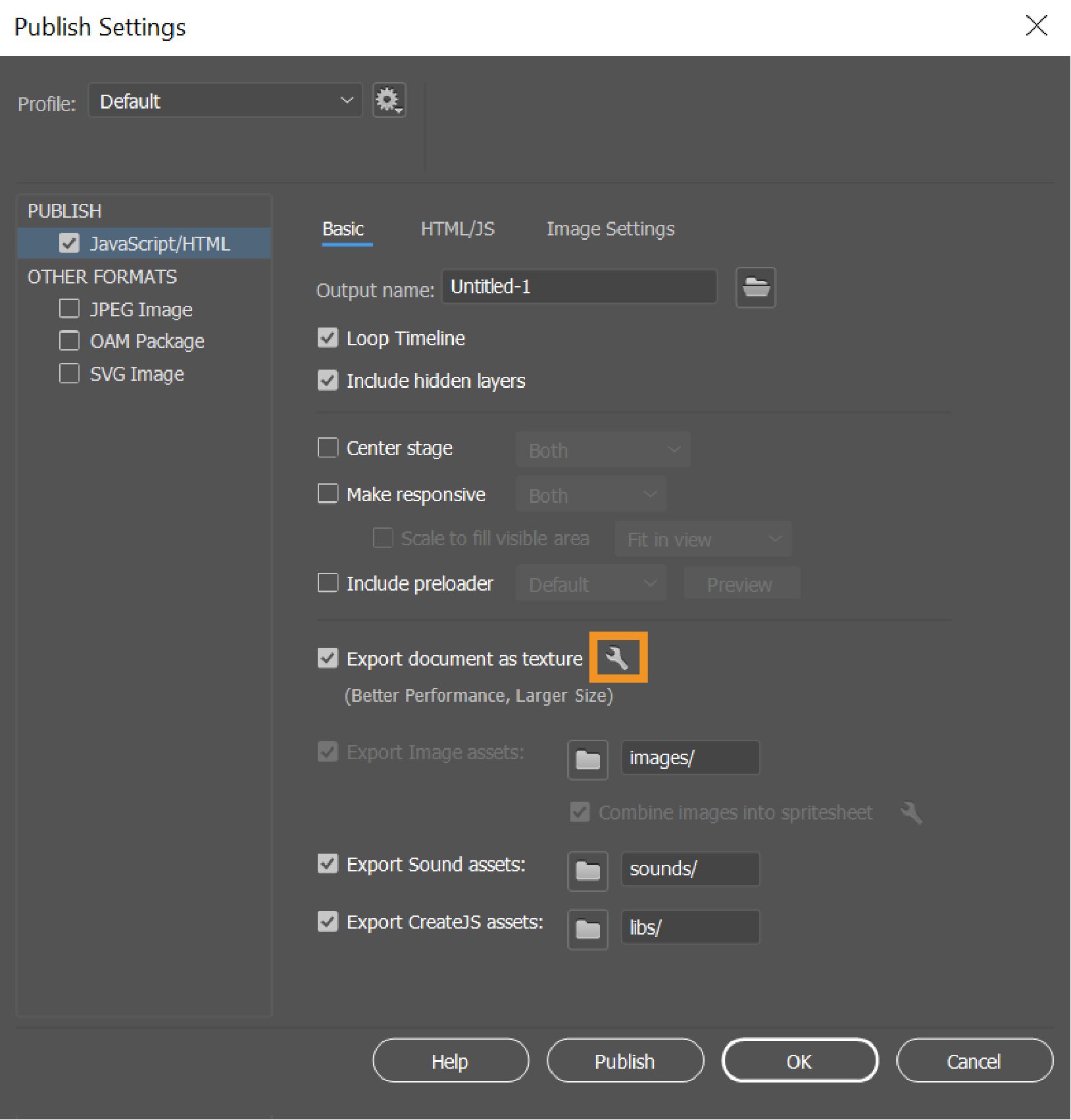Disable the Loop Timeline checkbox
The height and width of the screenshot is (1120, 1071).
pos(328,338)
